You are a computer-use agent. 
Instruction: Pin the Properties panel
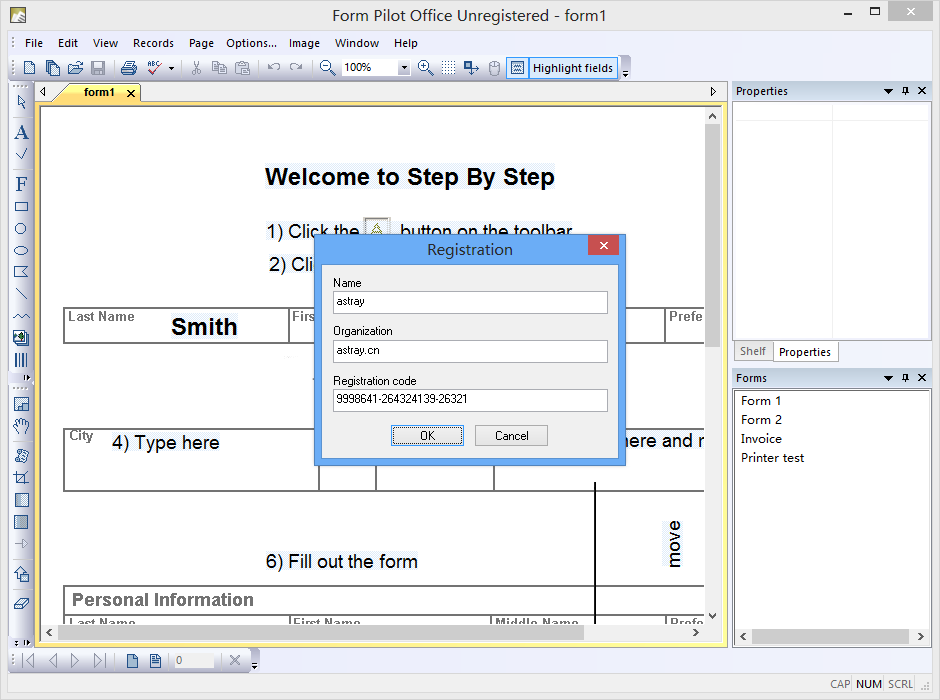tap(905, 91)
